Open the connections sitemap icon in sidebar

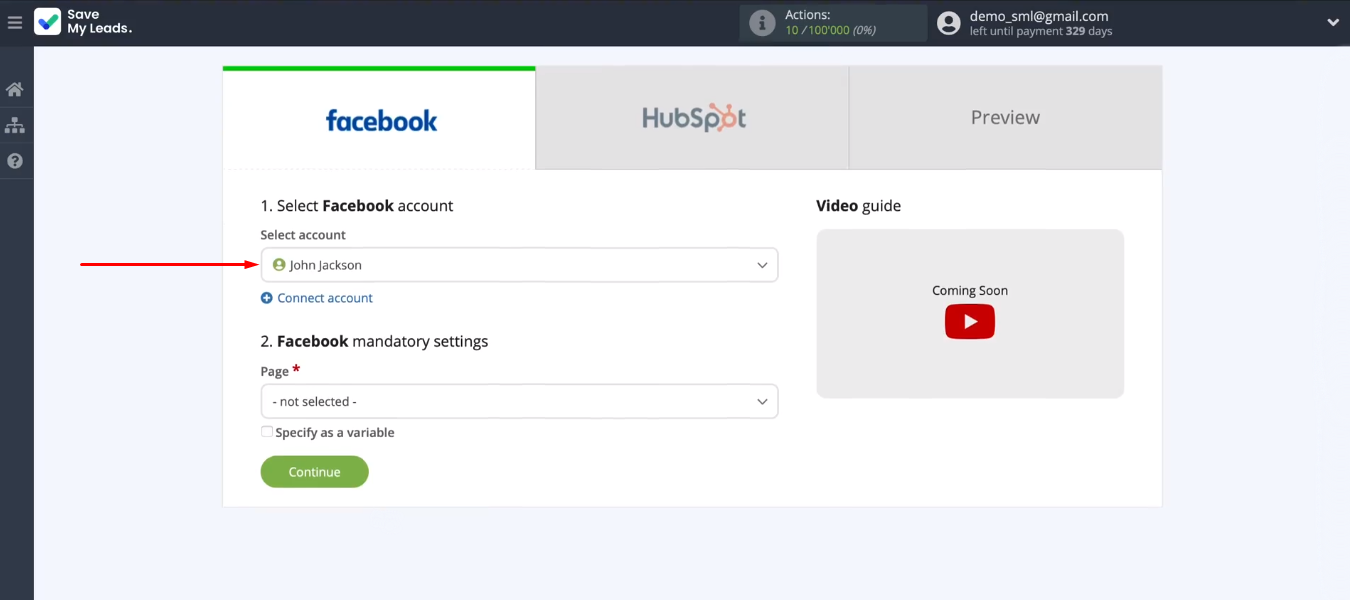(15, 126)
